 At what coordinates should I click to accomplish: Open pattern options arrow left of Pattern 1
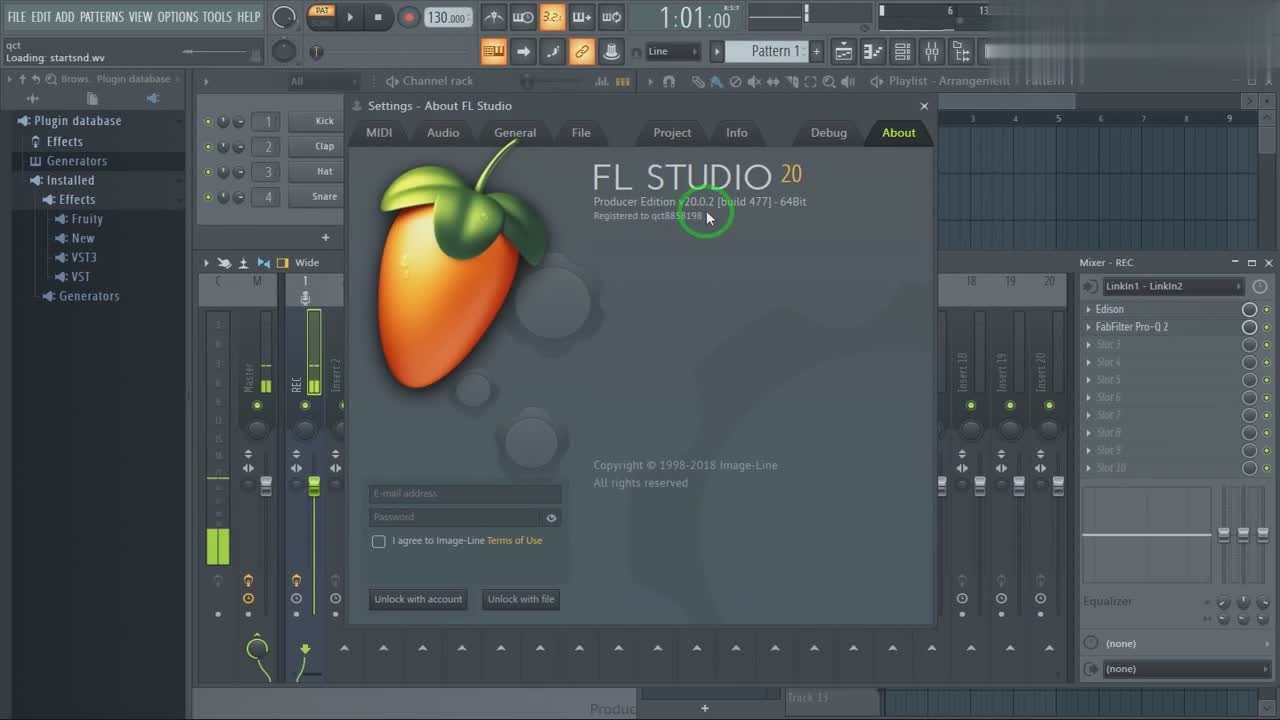716,52
